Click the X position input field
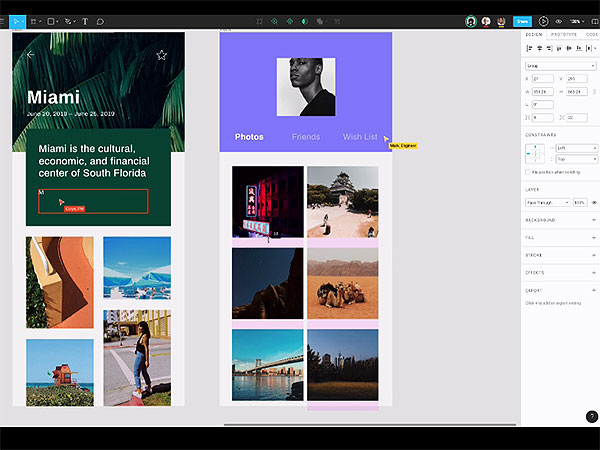Viewport: 600px width, 450px height. [x=543, y=79]
